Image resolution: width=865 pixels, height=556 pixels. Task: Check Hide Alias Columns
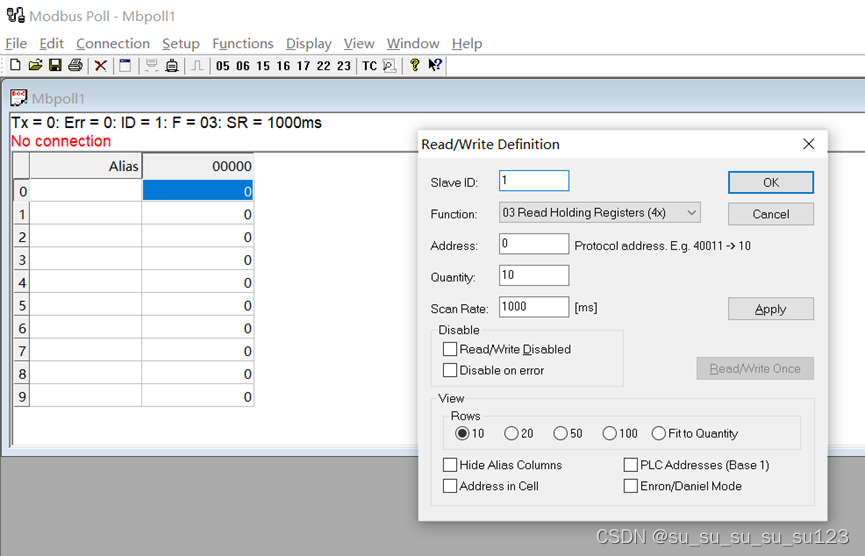(450, 465)
